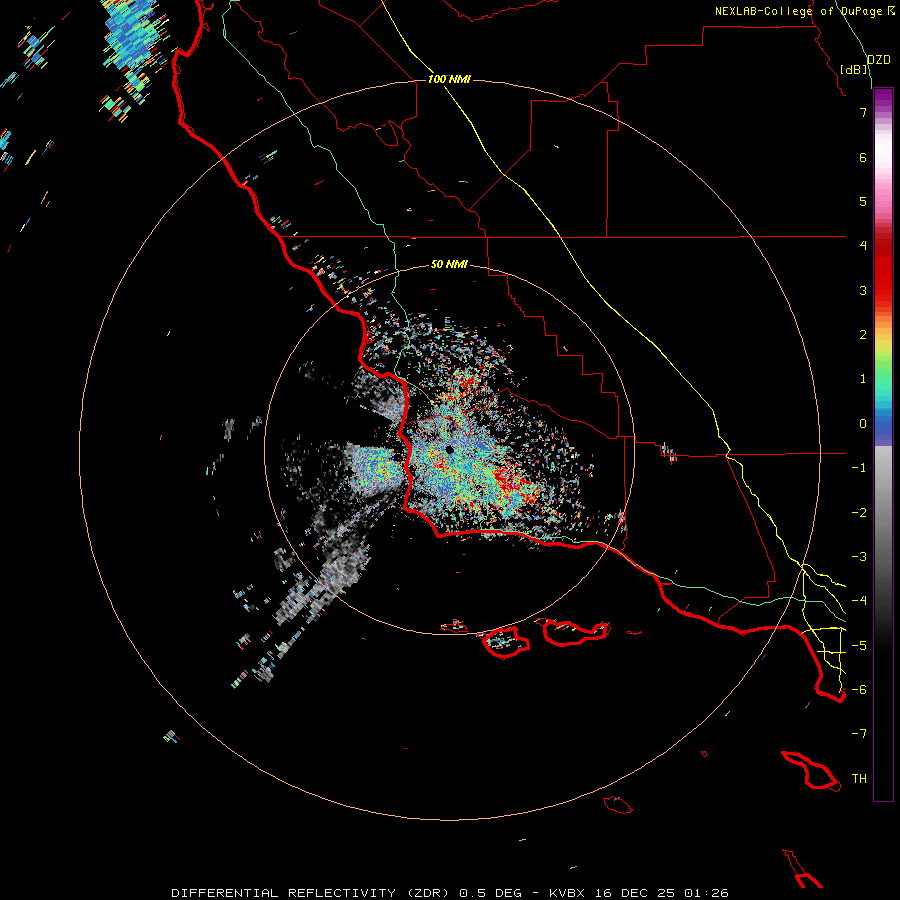Viewport: 900px width, 900px height.
Task: Click the 1 value on color scale
Action: coord(863,379)
